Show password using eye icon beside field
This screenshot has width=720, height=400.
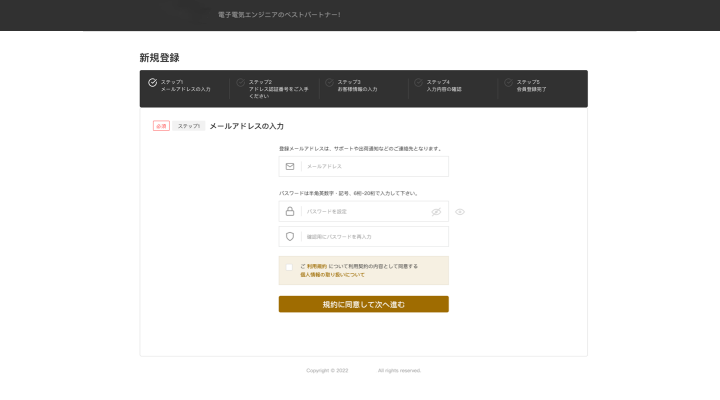(460, 212)
